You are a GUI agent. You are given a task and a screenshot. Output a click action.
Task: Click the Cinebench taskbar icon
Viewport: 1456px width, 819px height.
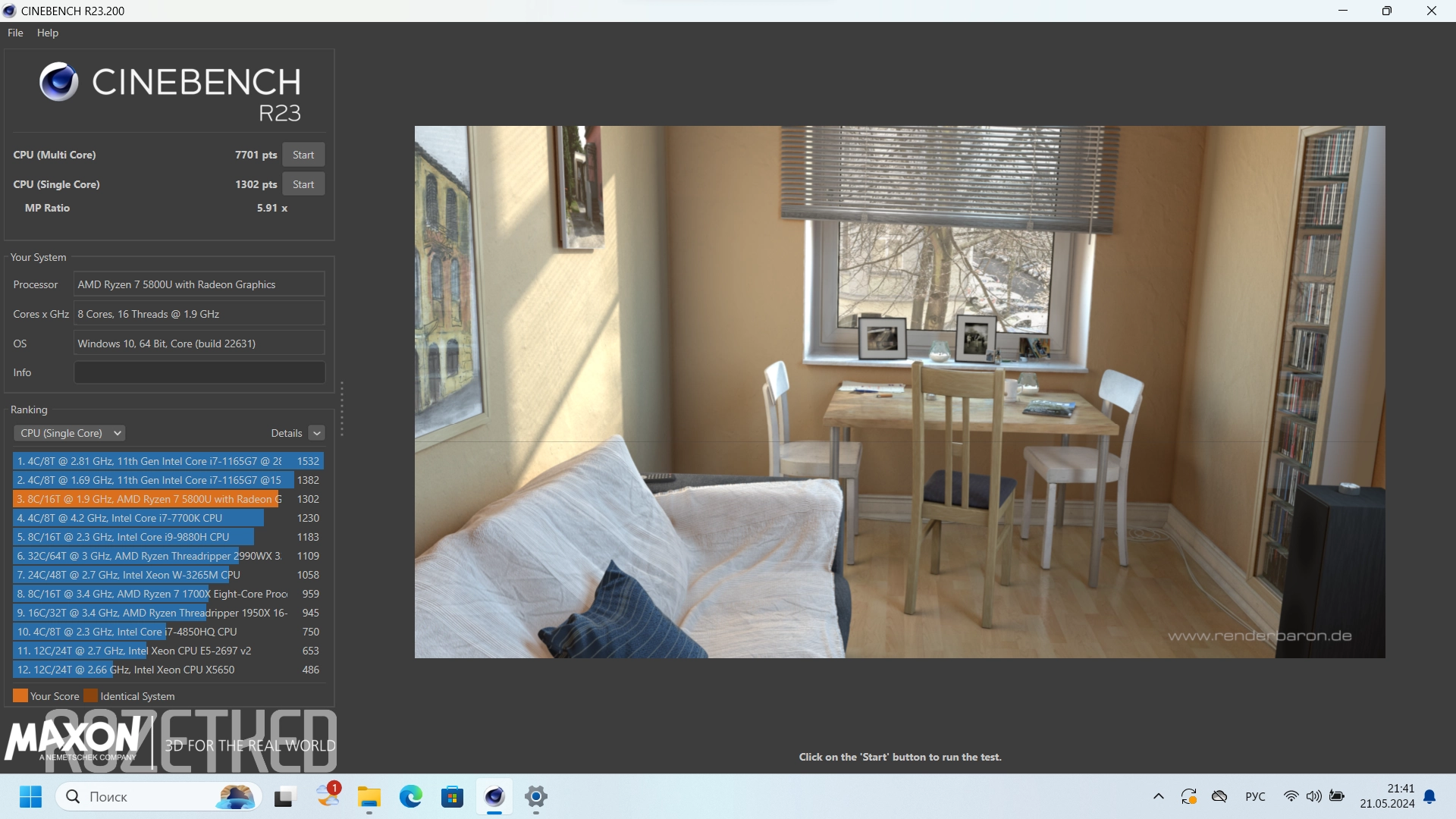tap(494, 797)
